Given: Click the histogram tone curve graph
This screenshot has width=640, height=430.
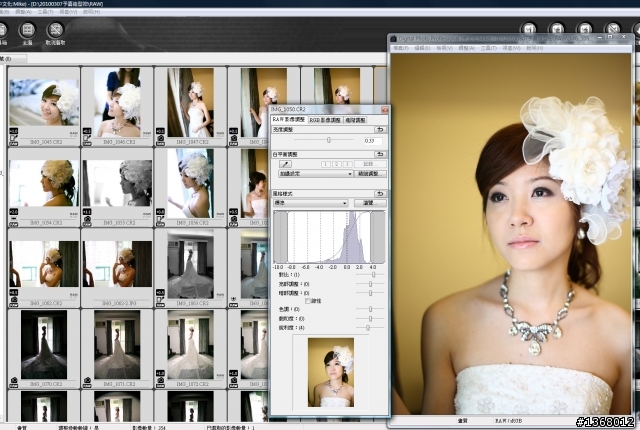Looking at the screenshot, I should tap(329, 237).
